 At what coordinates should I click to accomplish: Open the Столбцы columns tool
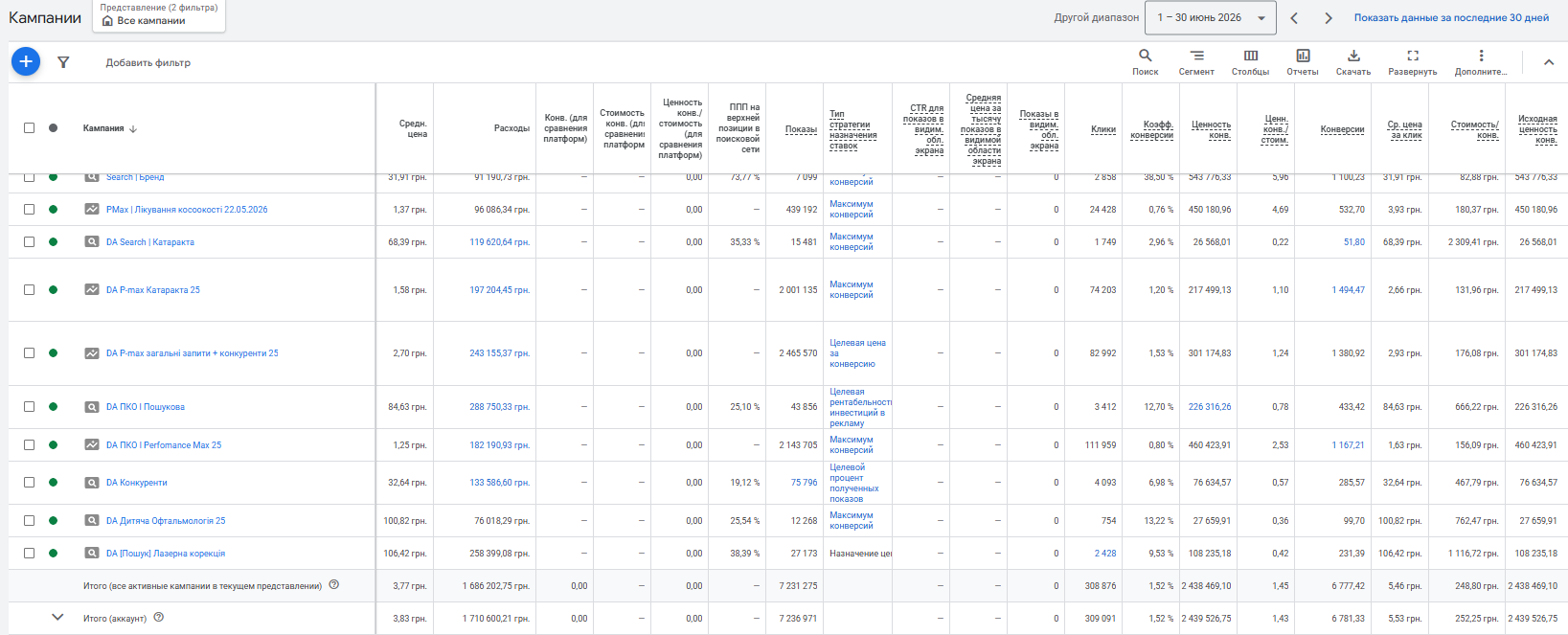(1250, 62)
